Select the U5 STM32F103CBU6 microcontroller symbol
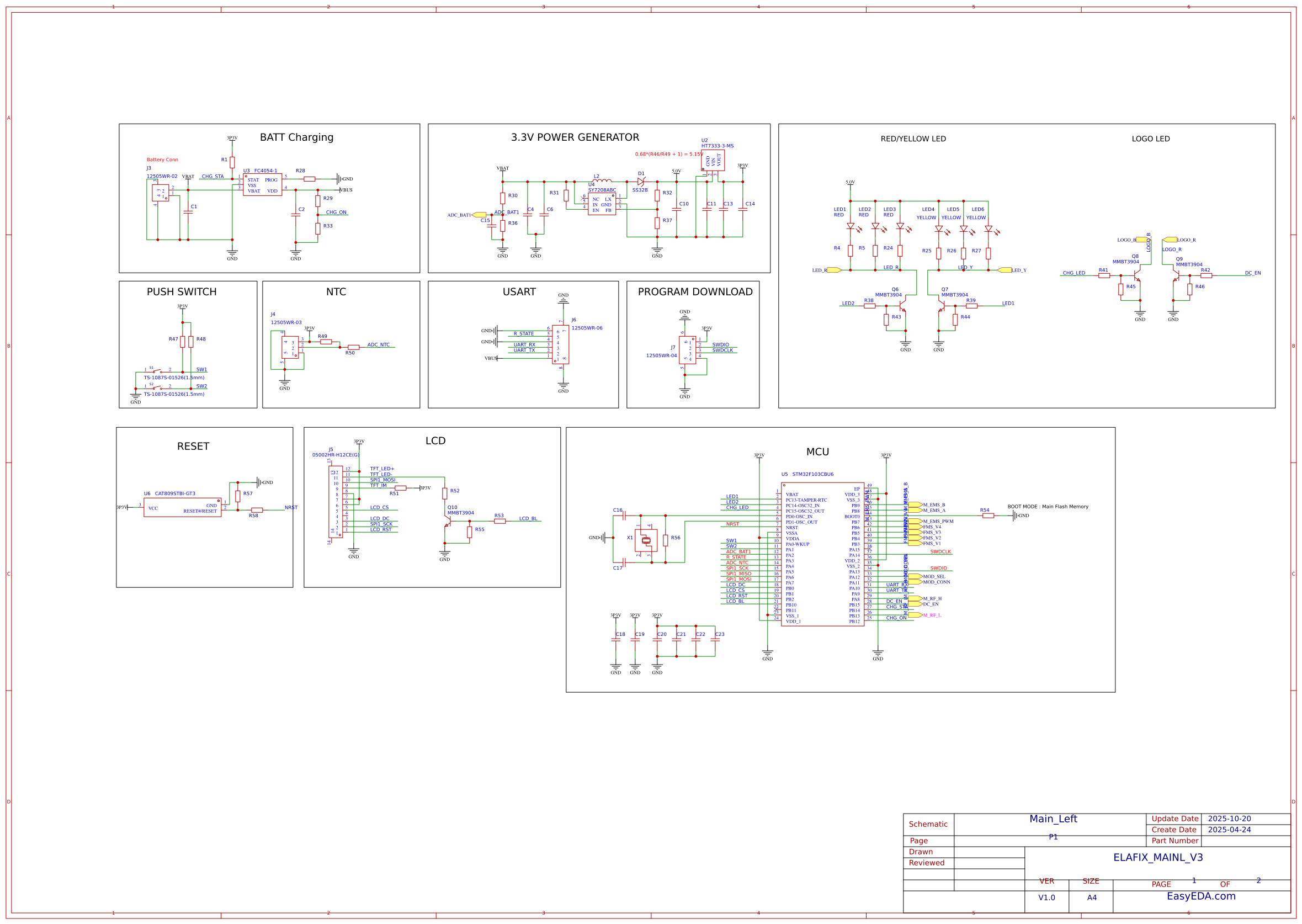 tap(822, 555)
